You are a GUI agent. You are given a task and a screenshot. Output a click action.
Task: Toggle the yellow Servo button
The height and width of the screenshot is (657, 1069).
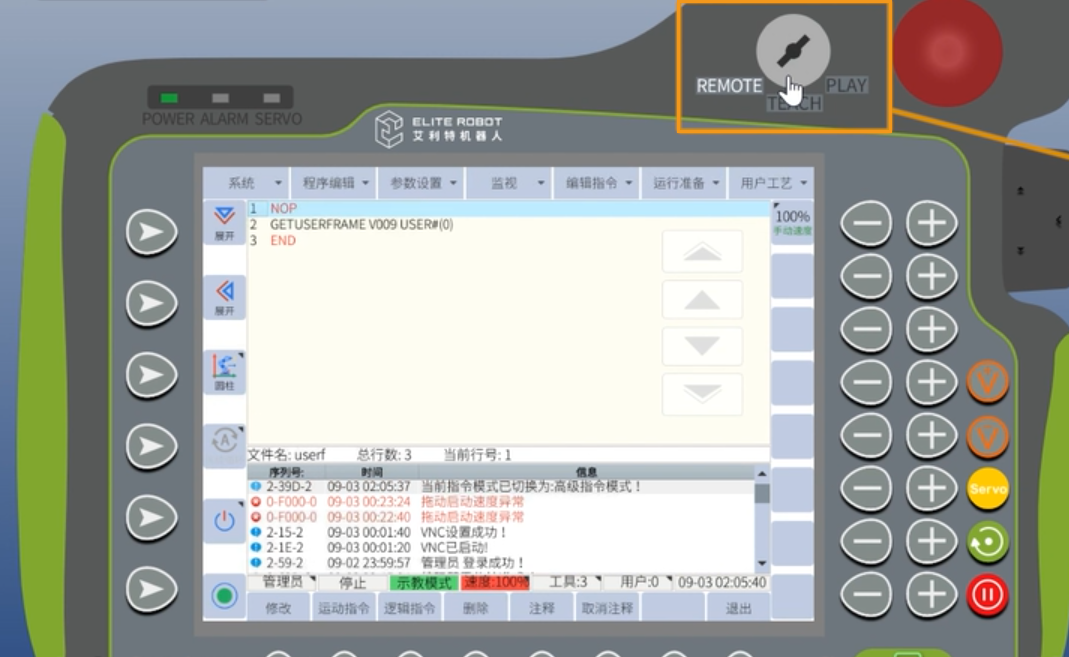988,489
